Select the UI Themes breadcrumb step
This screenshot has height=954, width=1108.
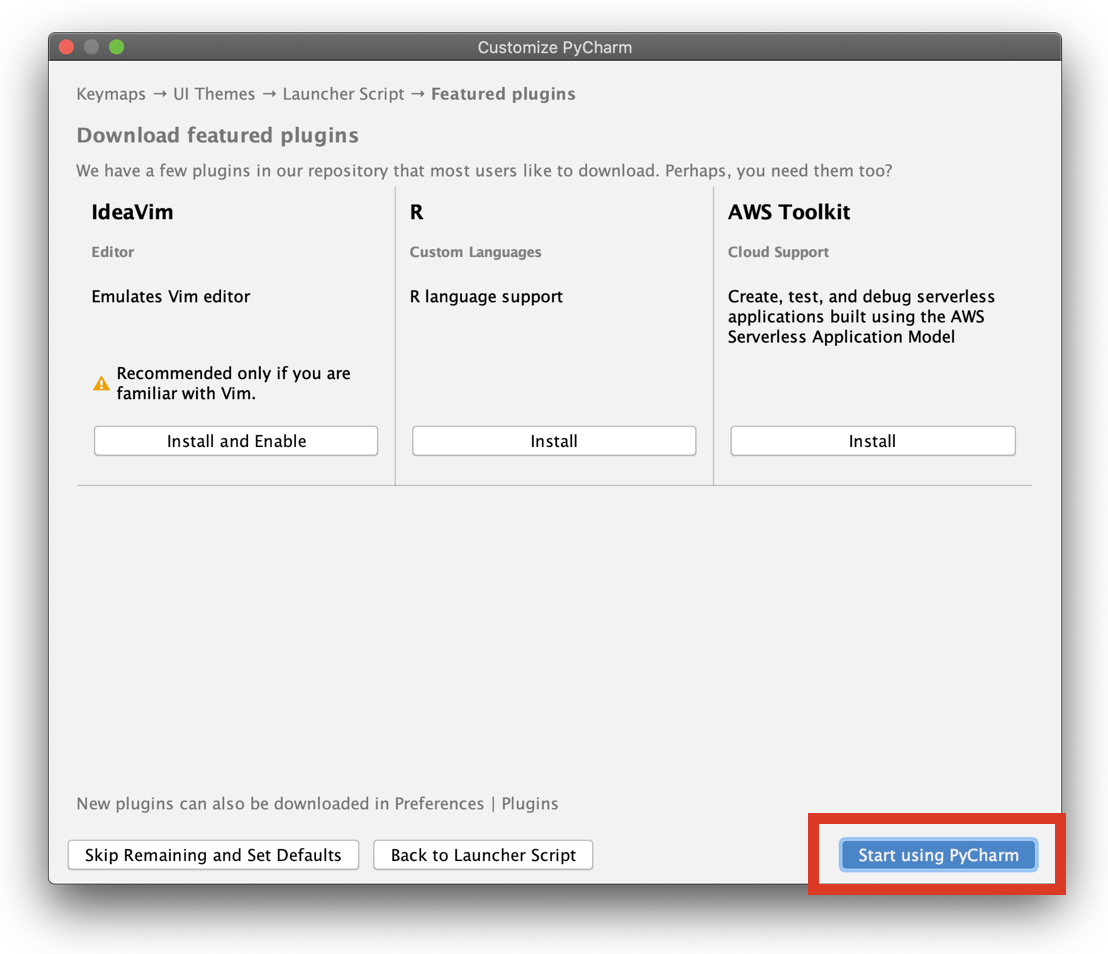(x=214, y=94)
